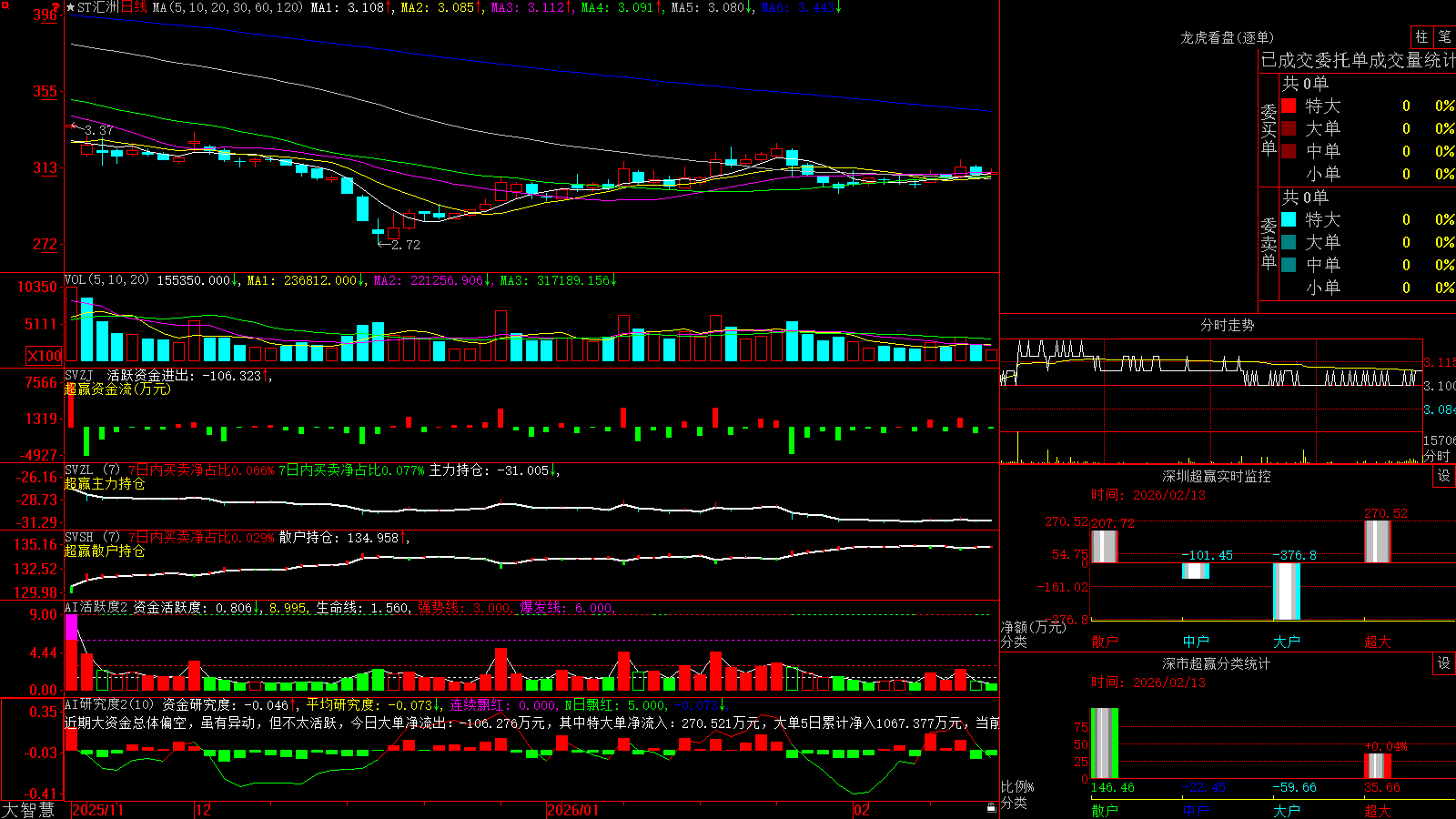Select dark red 中单 swatch under 委买单
This screenshot has height=819, width=1456.
click(x=1289, y=151)
